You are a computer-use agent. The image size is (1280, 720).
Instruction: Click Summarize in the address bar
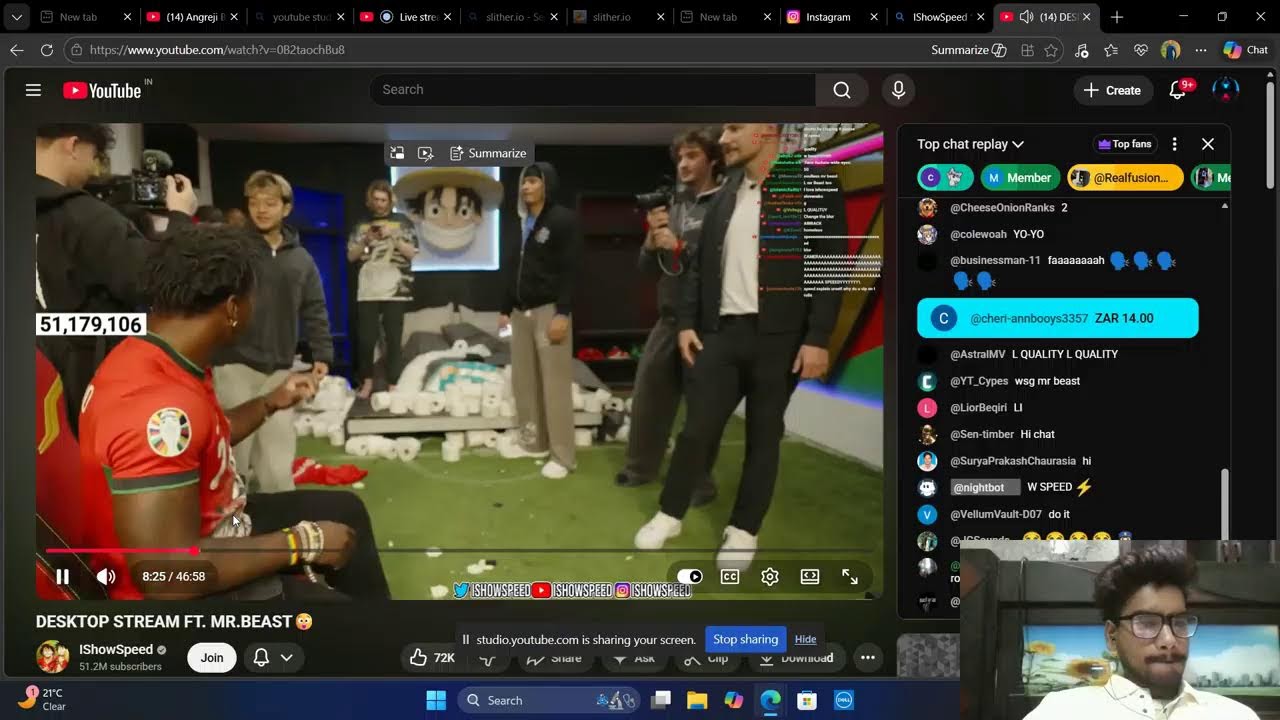[968, 50]
